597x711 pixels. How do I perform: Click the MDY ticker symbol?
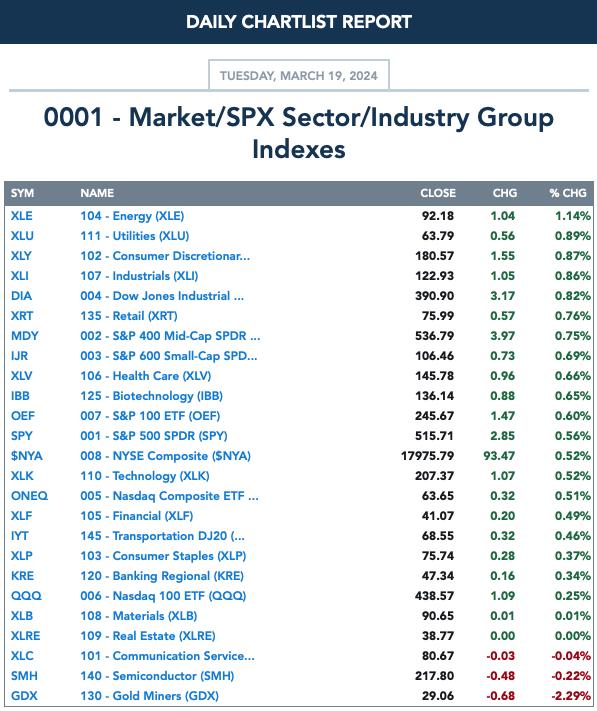click(25, 336)
